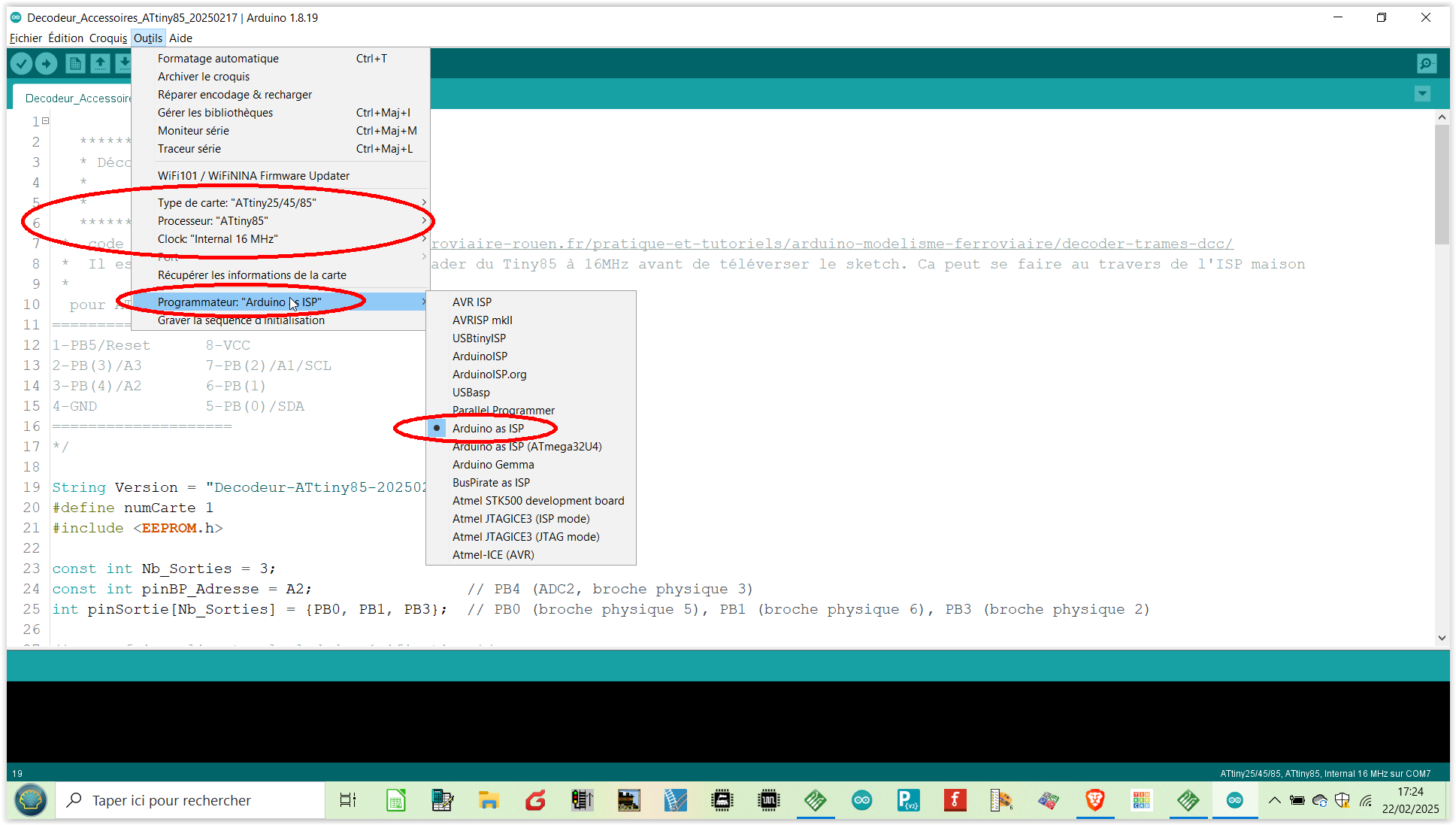Select ArduinoISP programmer
The image size is (1456, 825).
(x=531, y=356)
